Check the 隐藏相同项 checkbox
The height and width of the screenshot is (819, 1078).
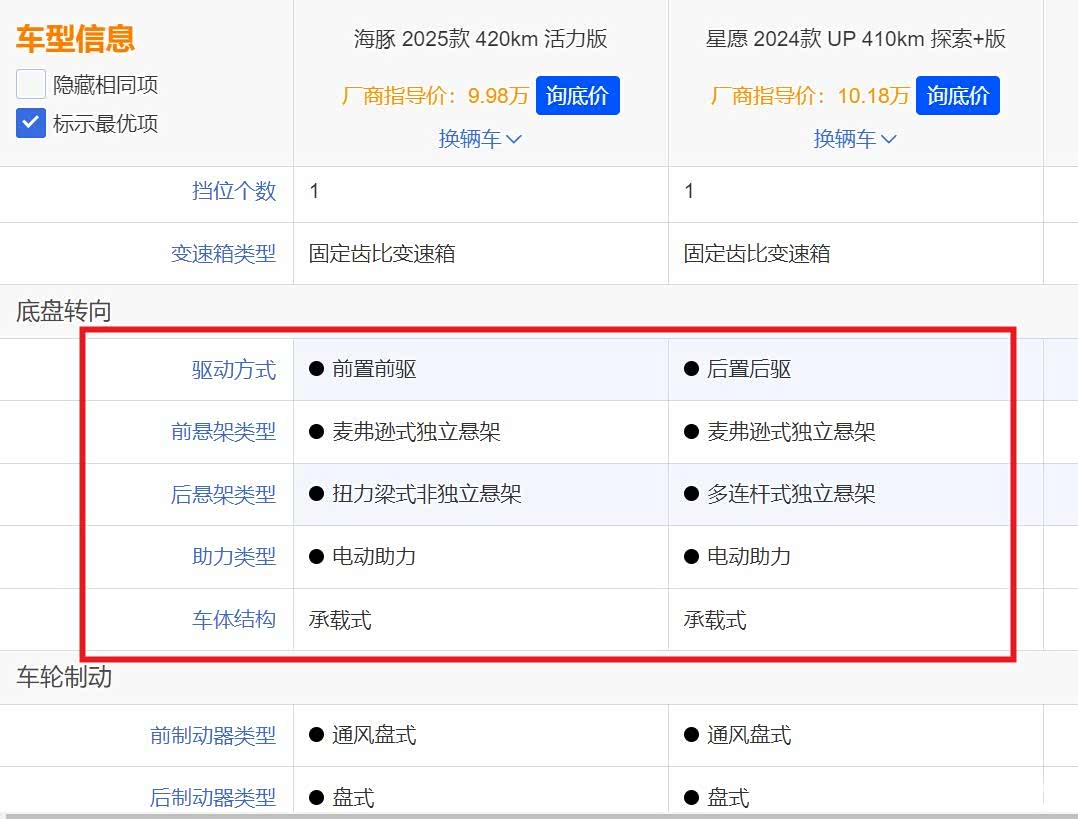31,85
